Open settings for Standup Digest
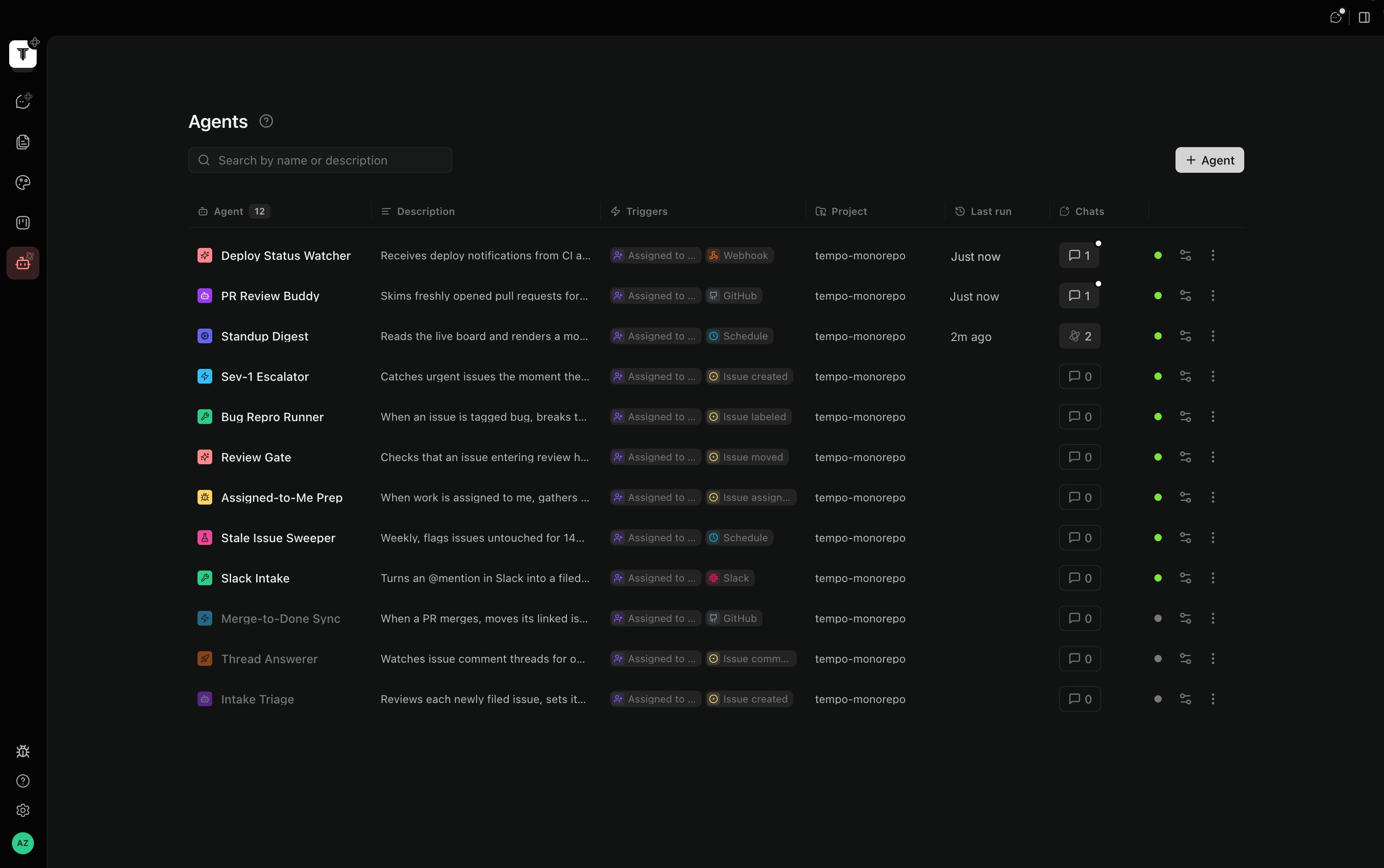The image size is (1384, 868). (1186, 336)
